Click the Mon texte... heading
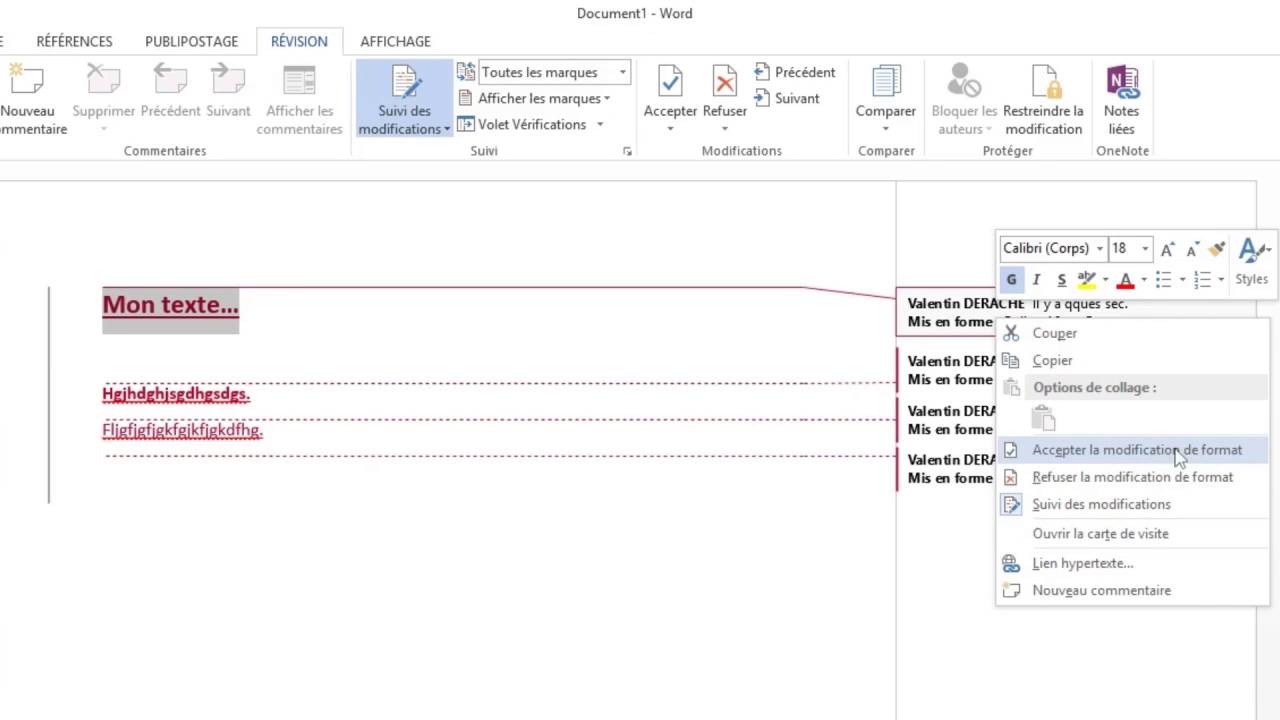The width and height of the screenshot is (1280, 720). 170,305
